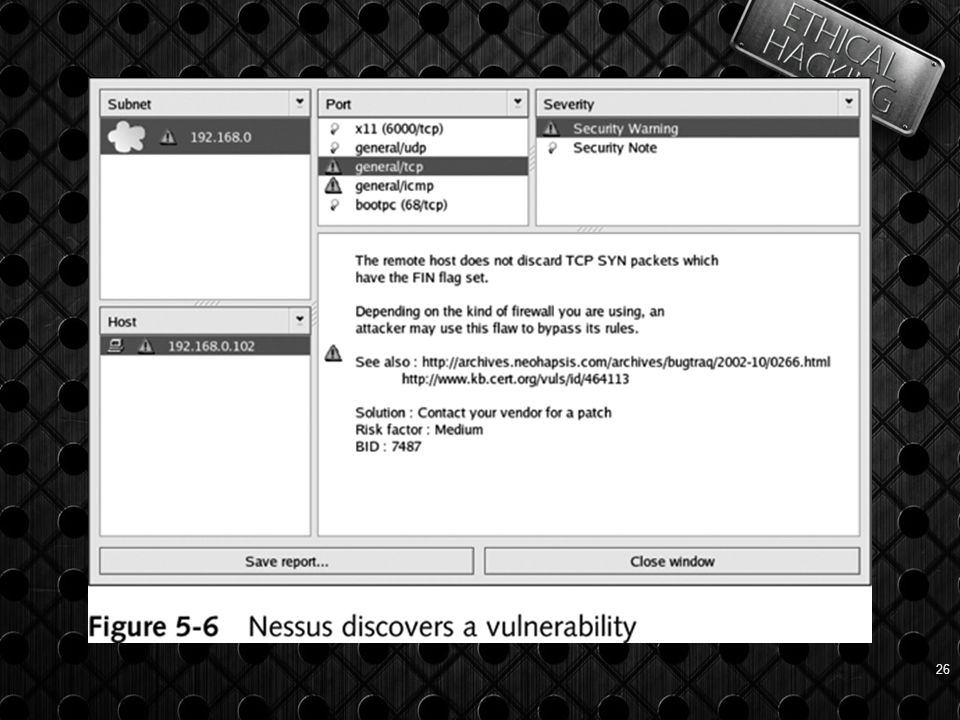Click the BID : 7487 text
The image size is (960, 720).
point(388,446)
